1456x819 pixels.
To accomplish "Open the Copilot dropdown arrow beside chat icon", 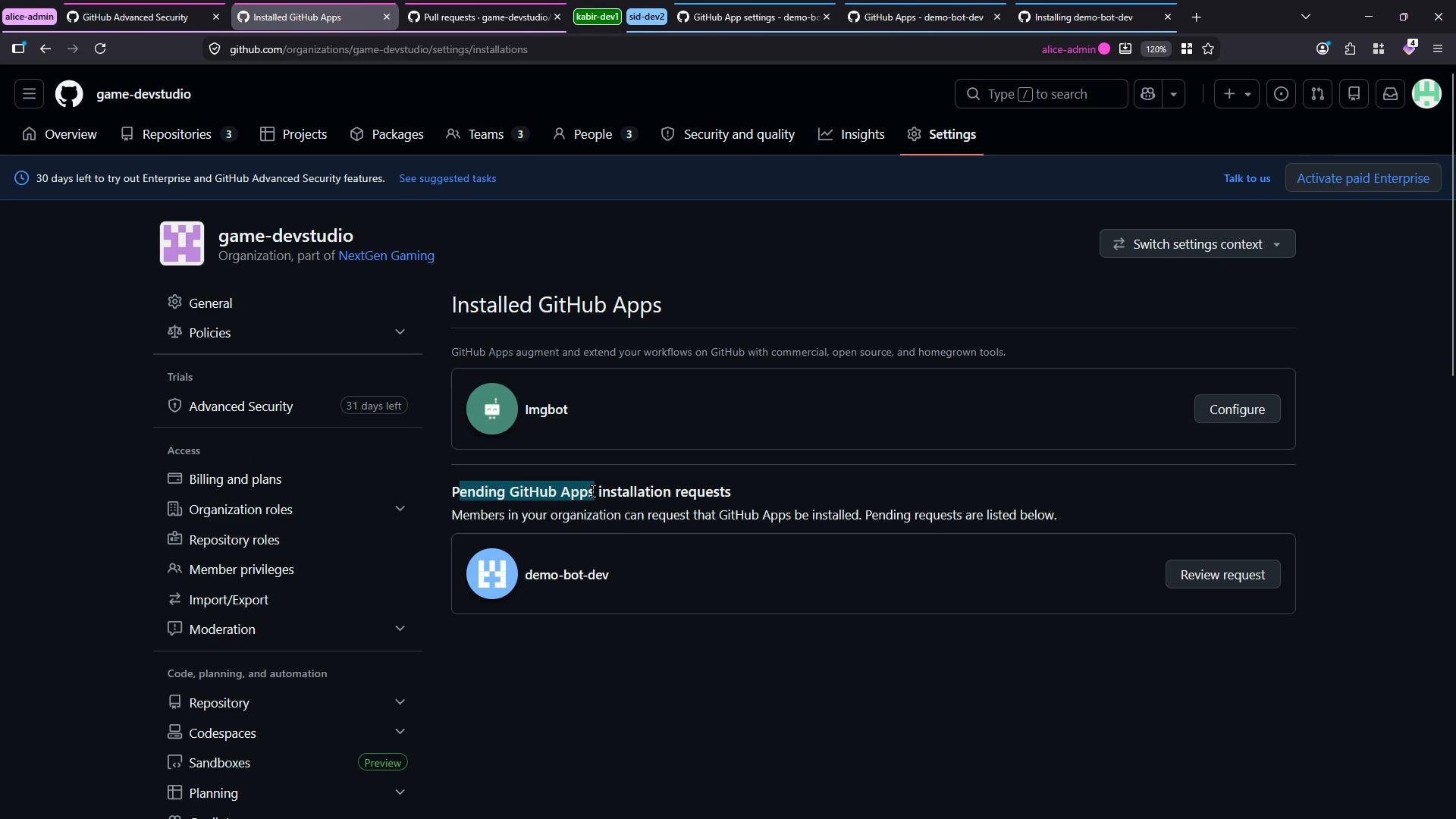I will (1173, 94).
